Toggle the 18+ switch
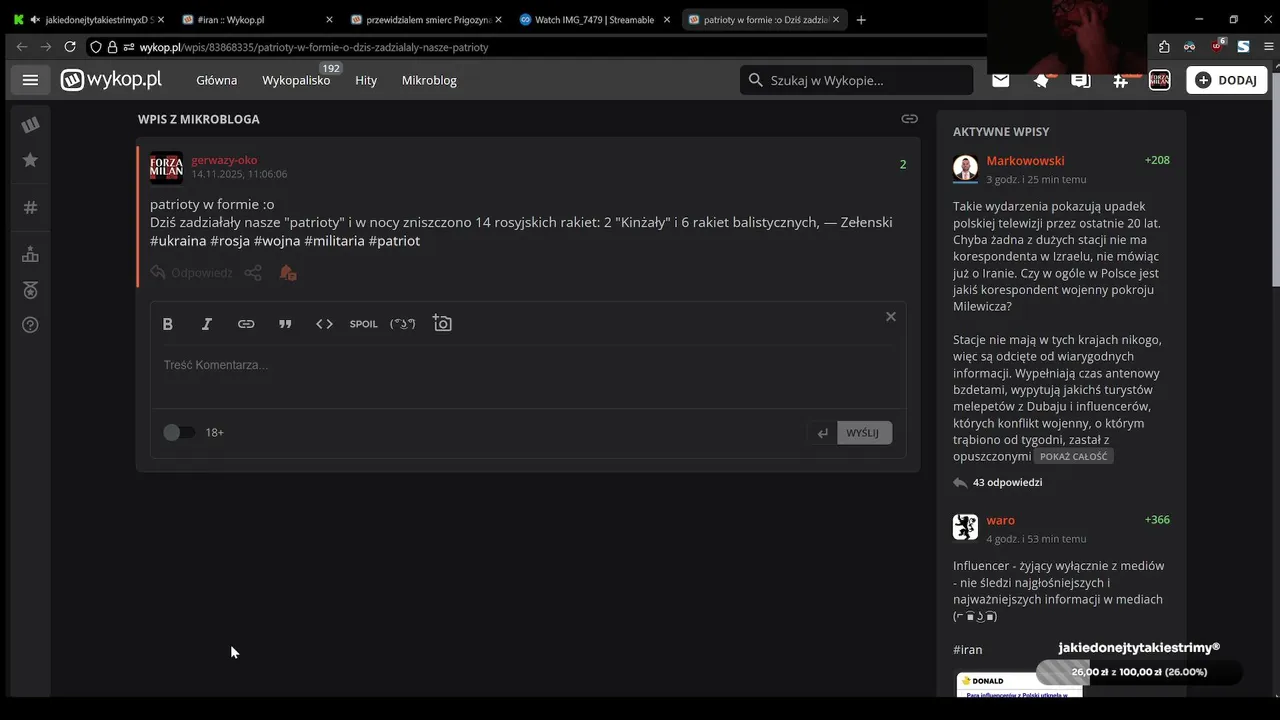1280x720 pixels. pyautogui.click(x=179, y=432)
